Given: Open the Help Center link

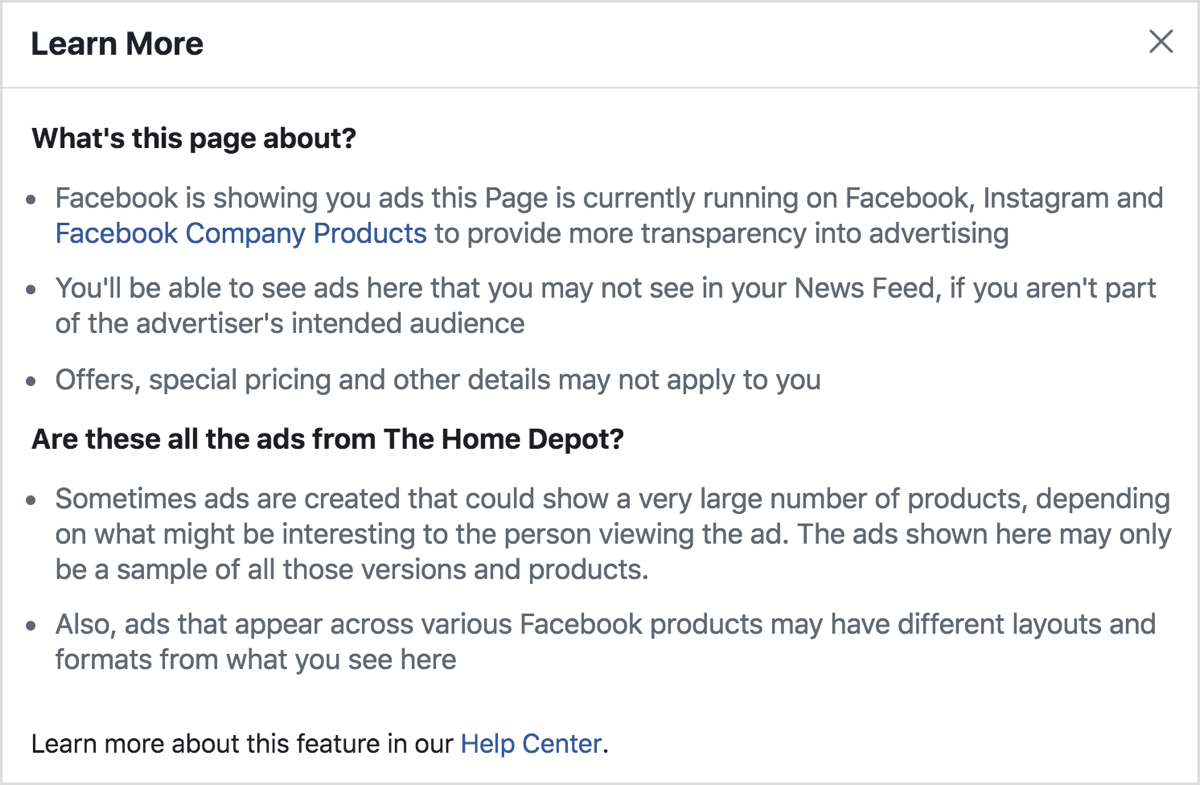Looking at the screenshot, I should (532, 743).
